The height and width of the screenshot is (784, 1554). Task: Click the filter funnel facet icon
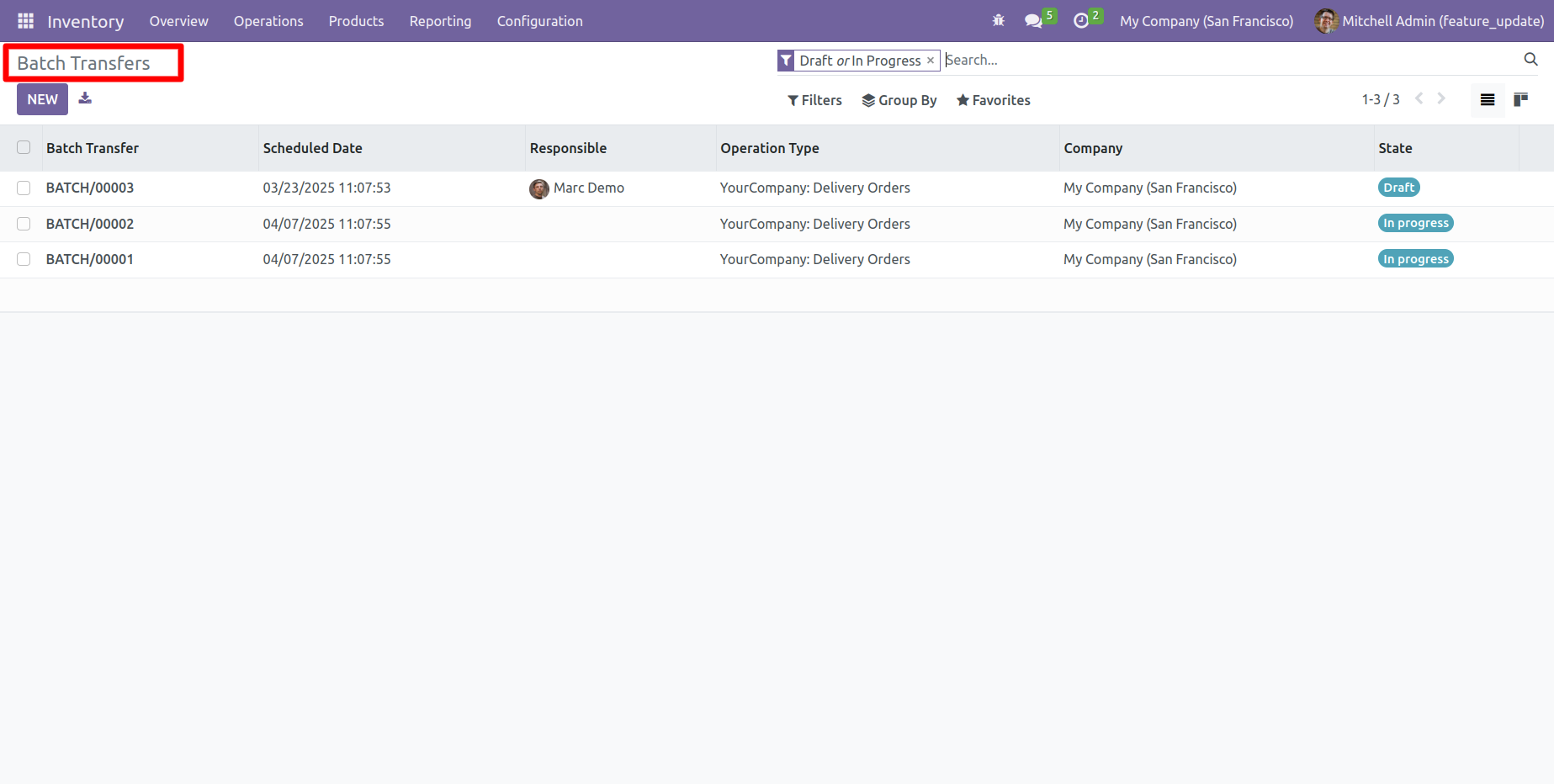(786, 61)
